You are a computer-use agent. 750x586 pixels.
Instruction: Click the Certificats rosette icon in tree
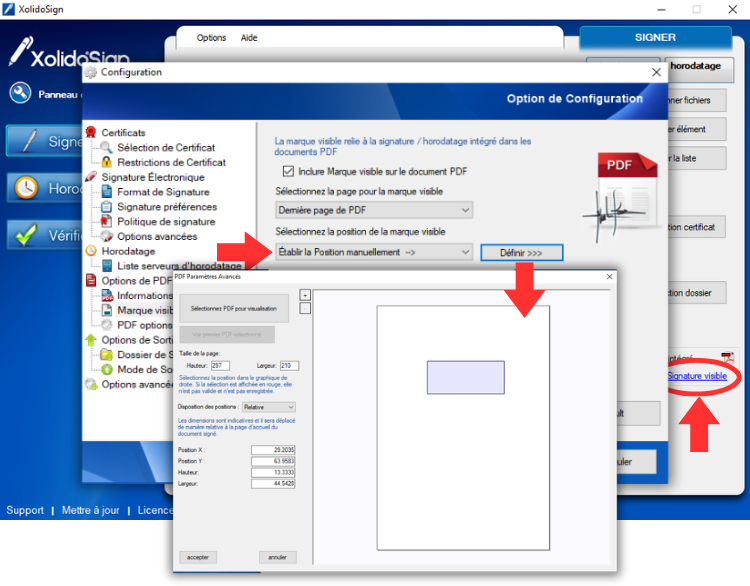tap(91, 132)
